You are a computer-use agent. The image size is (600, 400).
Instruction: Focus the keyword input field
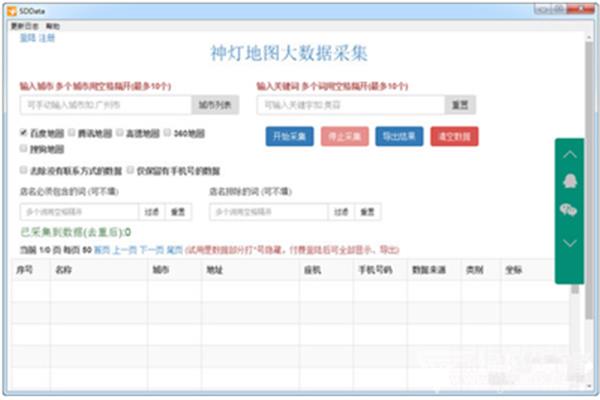[351, 105]
